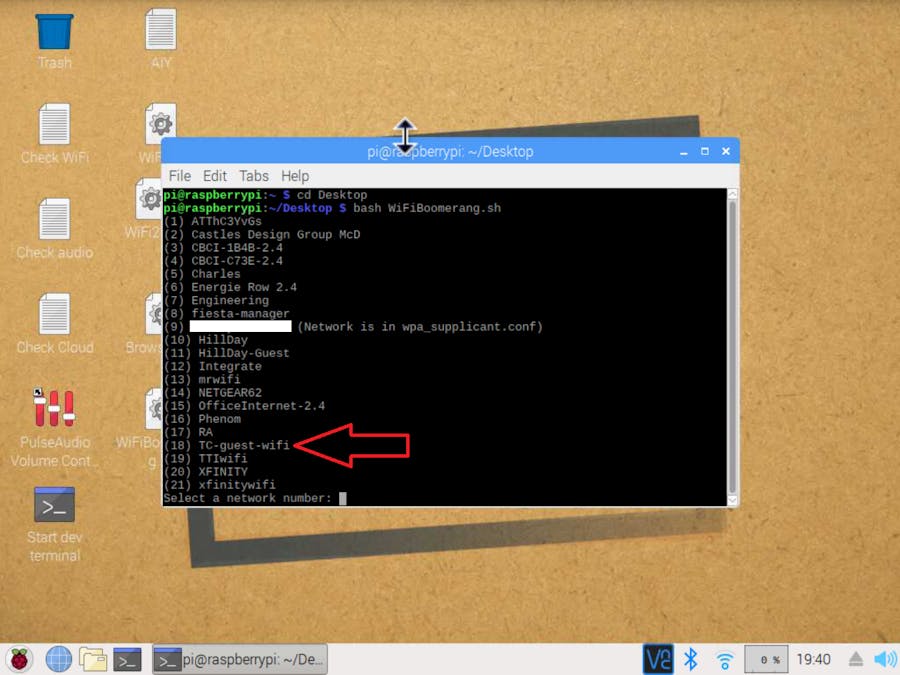
Task: Open the File menu in the terminal
Action: 179,175
